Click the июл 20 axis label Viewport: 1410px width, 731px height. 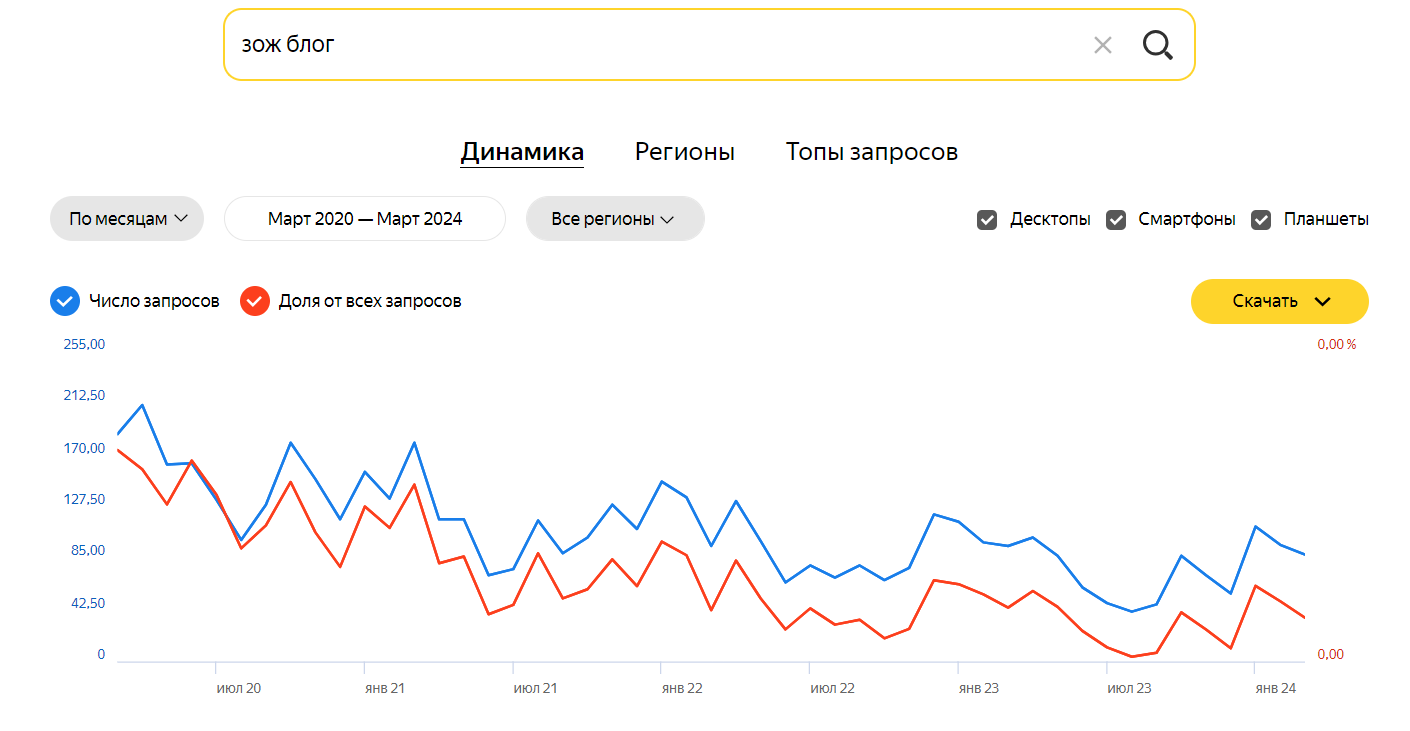pyautogui.click(x=239, y=688)
